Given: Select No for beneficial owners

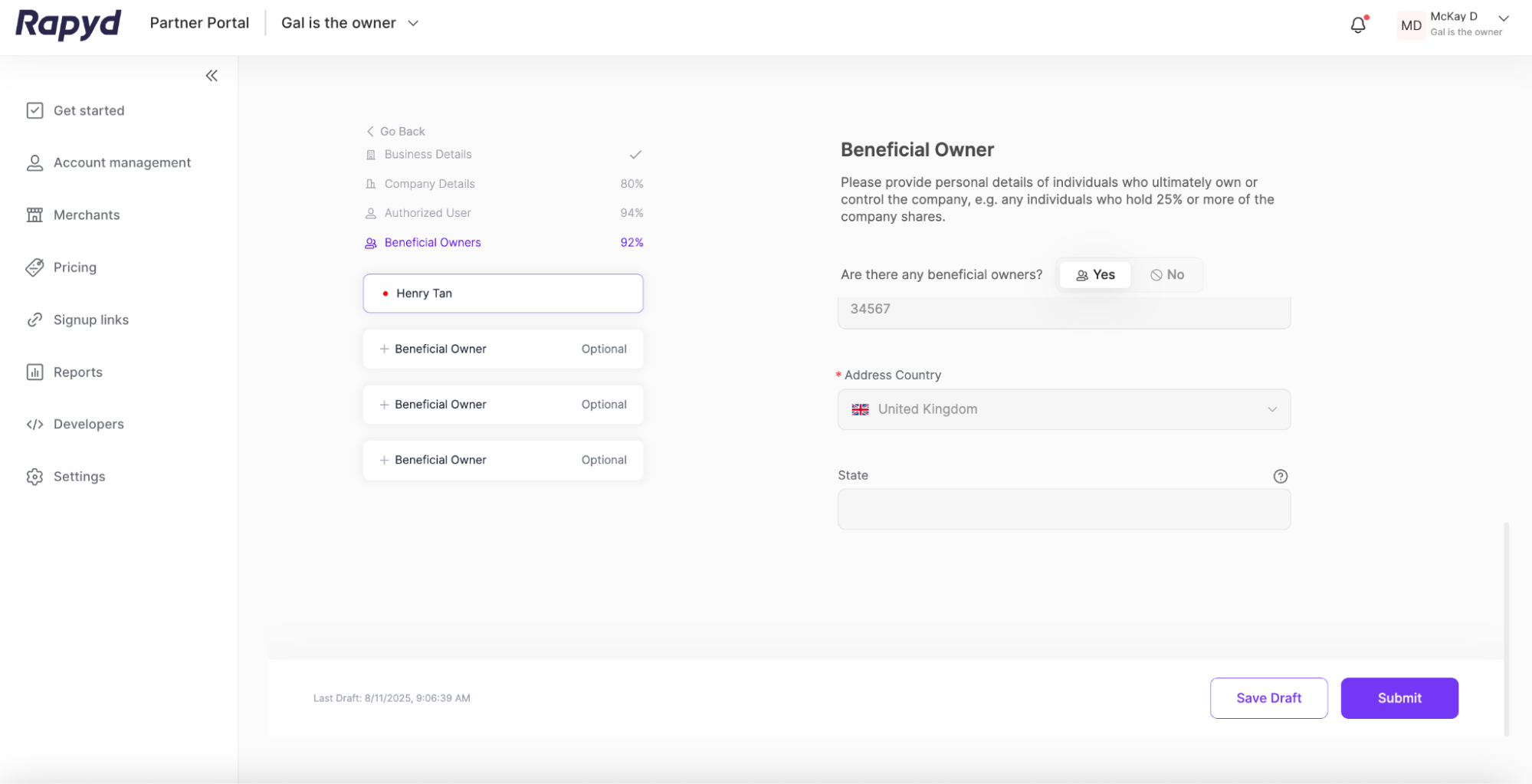Looking at the screenshot, I should pos(1166,275).
